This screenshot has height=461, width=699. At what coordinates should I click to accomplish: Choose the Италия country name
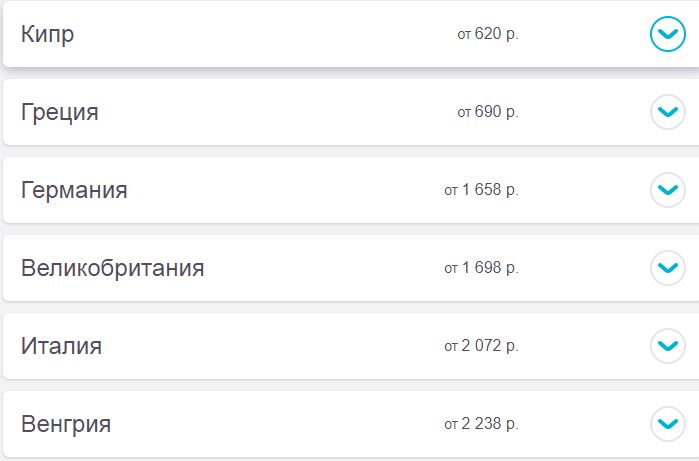(x=61, y=346)
